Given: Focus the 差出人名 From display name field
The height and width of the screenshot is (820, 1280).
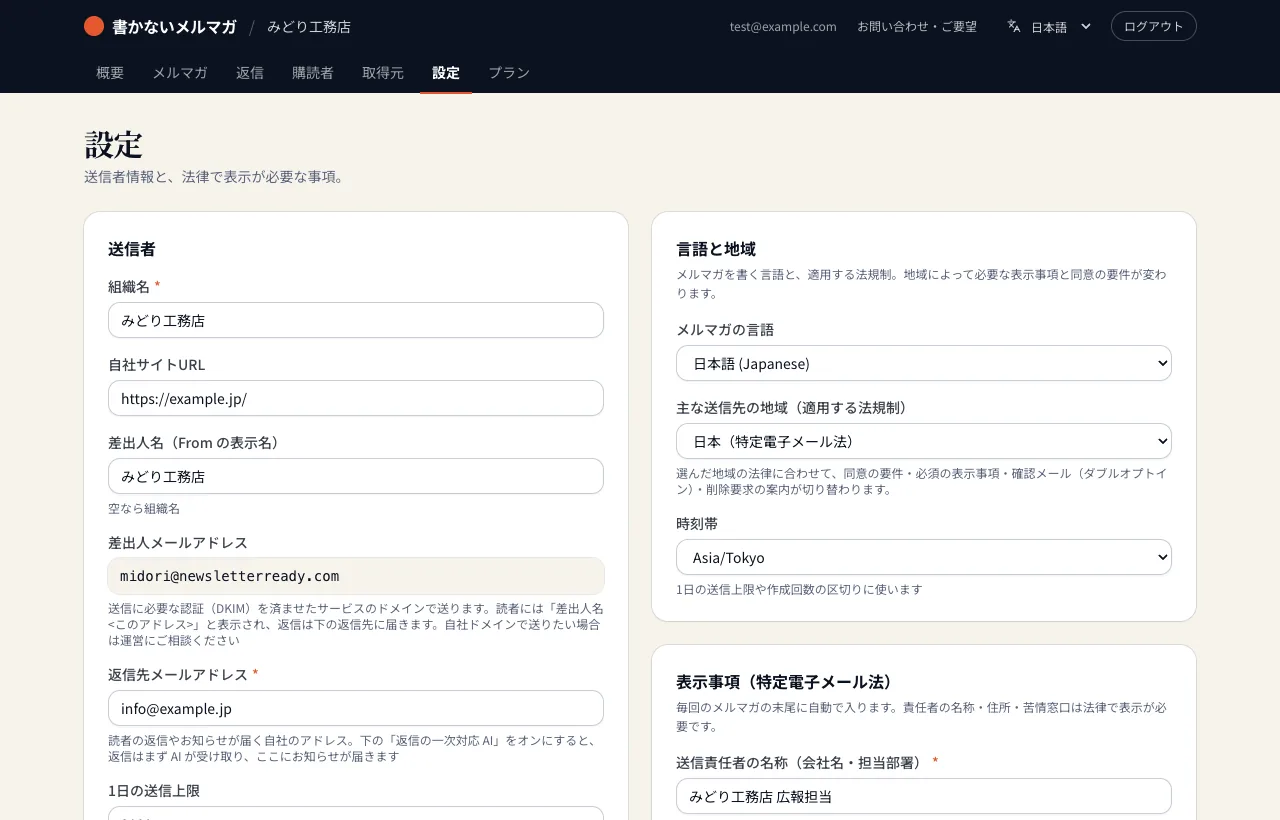Looking at the screenshot, I should click(x=356, y=476).
